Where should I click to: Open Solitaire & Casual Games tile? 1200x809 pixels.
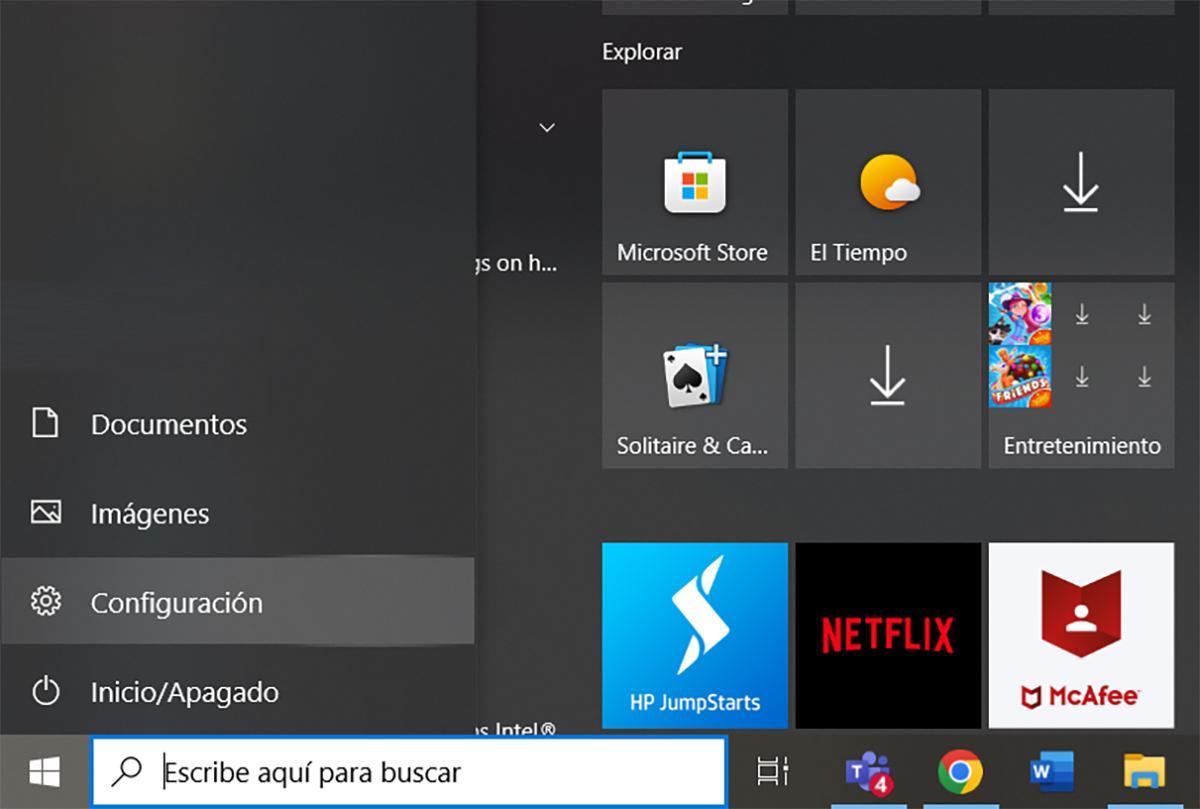[x=694, y=375]
